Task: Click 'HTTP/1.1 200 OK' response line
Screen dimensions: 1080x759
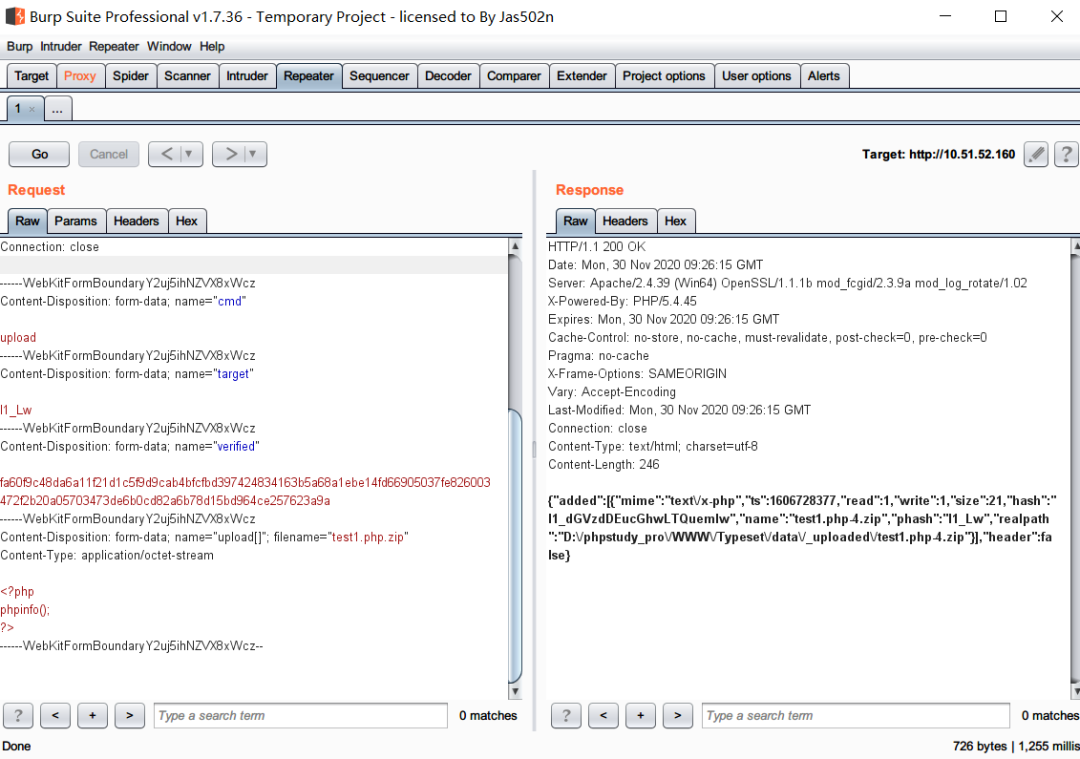Action: [597, 247]
